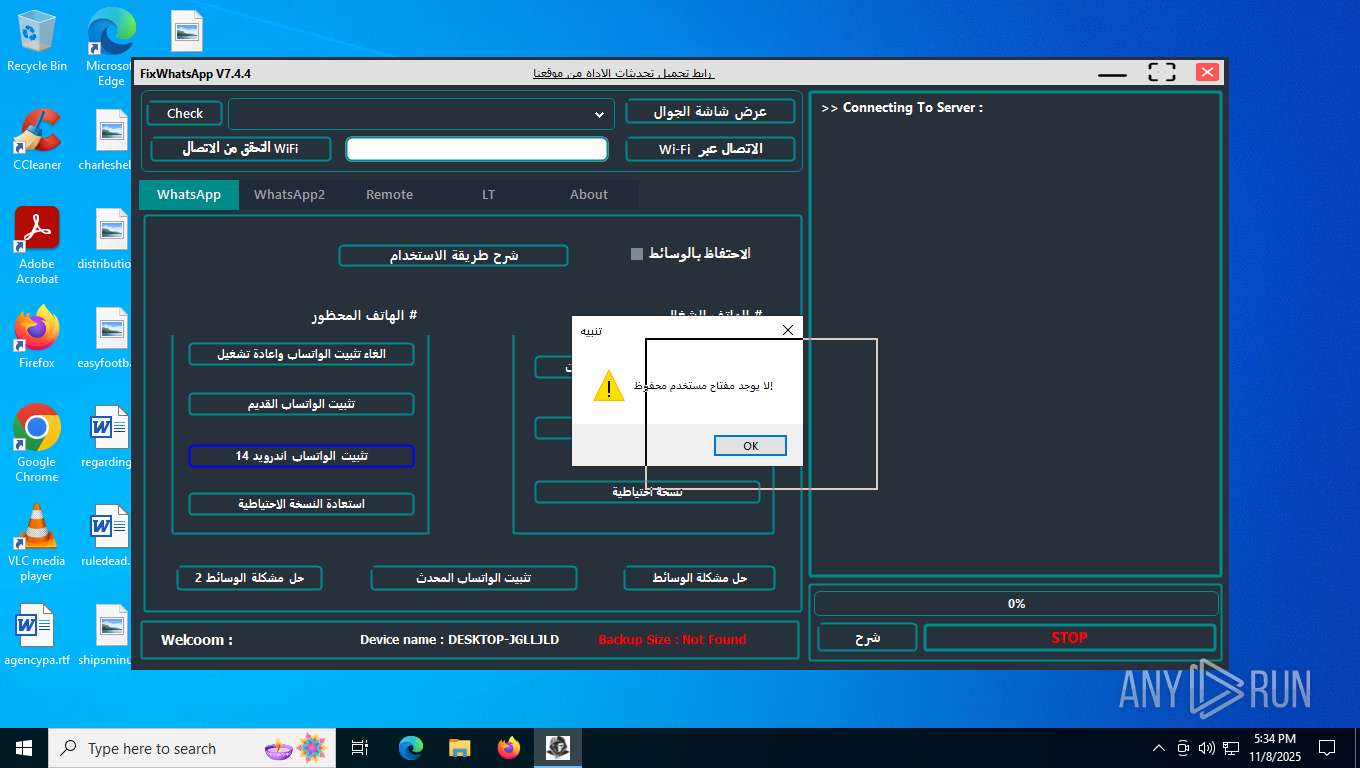Viewport: 1360px width, 768px height.
Task: Open VLC media player desktop shortcut
Action: pos(37,543)
